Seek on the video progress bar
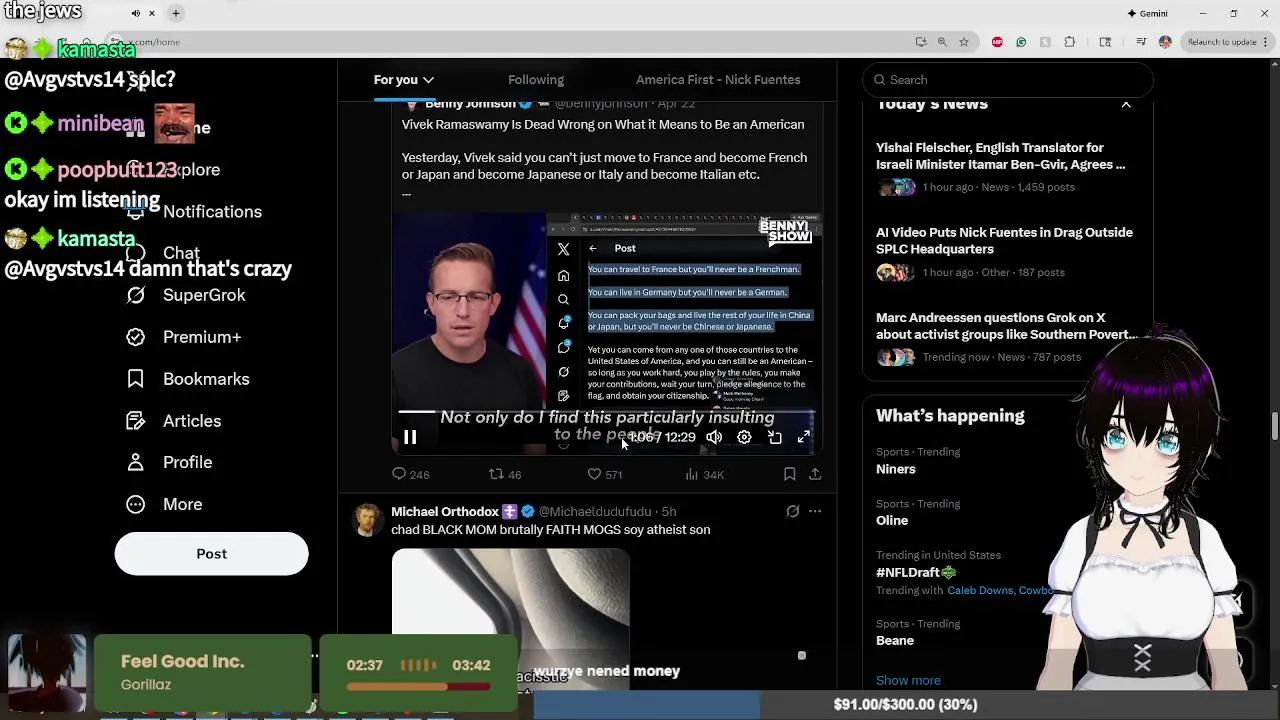The image size is (1280, 720). click(606, 411)
